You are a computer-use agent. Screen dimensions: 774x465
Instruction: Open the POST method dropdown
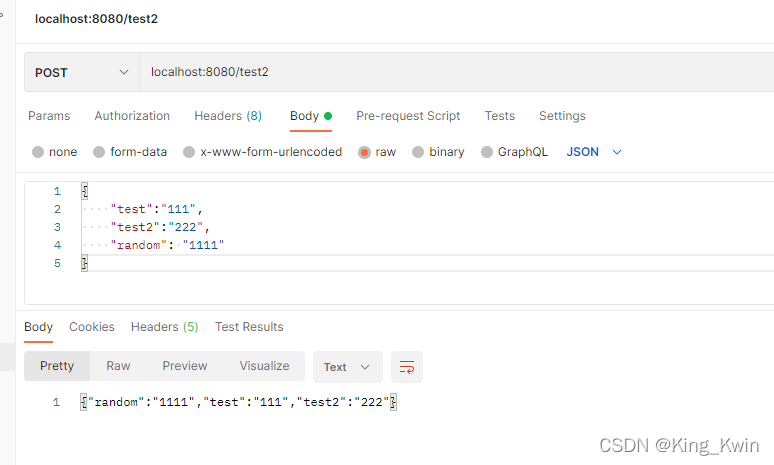82,73
